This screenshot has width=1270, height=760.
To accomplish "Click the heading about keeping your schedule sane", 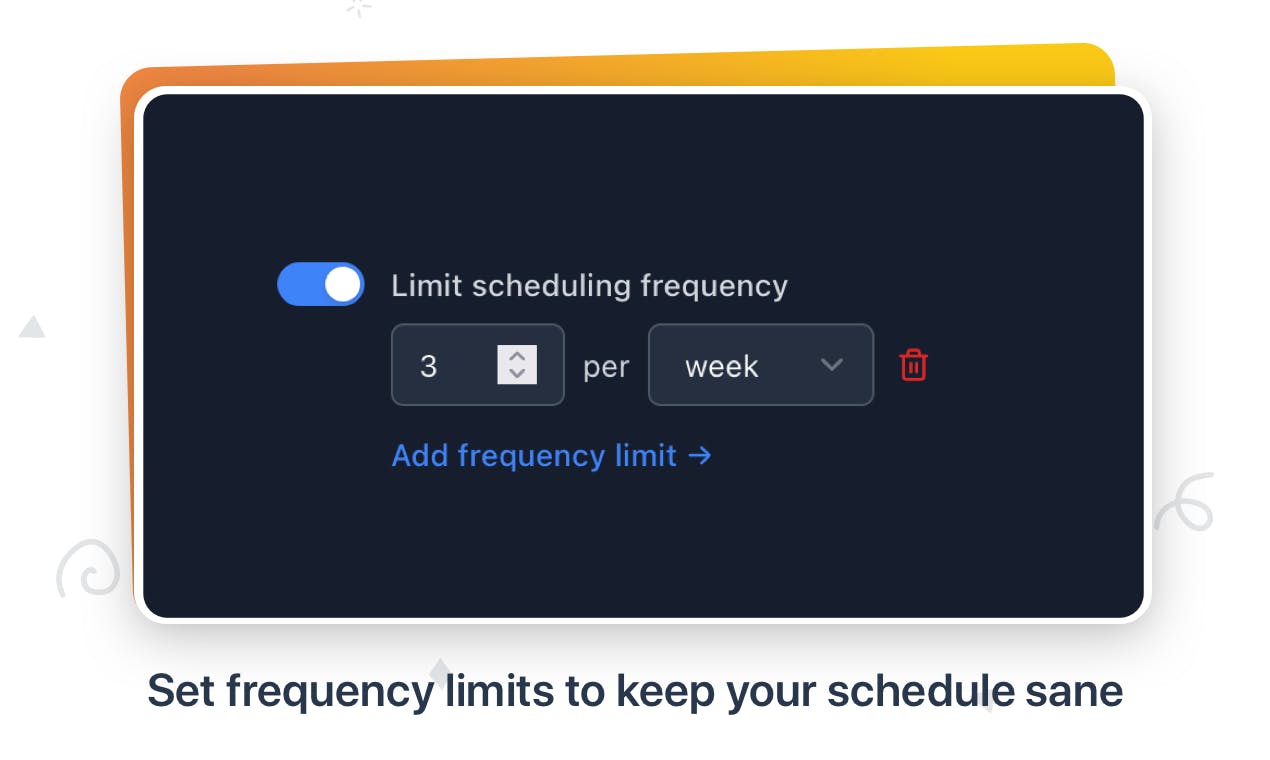I will point(635,691).
